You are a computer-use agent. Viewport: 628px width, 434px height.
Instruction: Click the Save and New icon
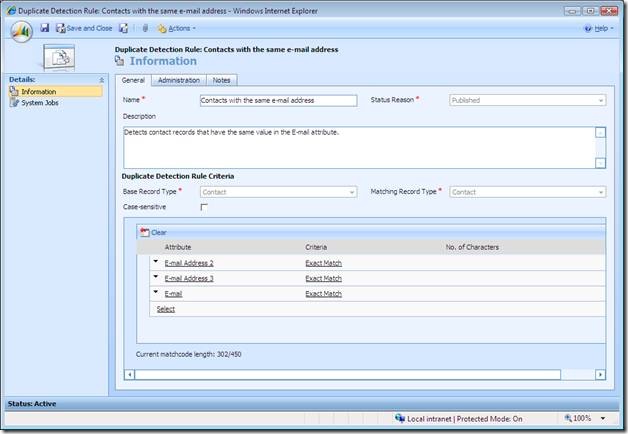point(124,28)
